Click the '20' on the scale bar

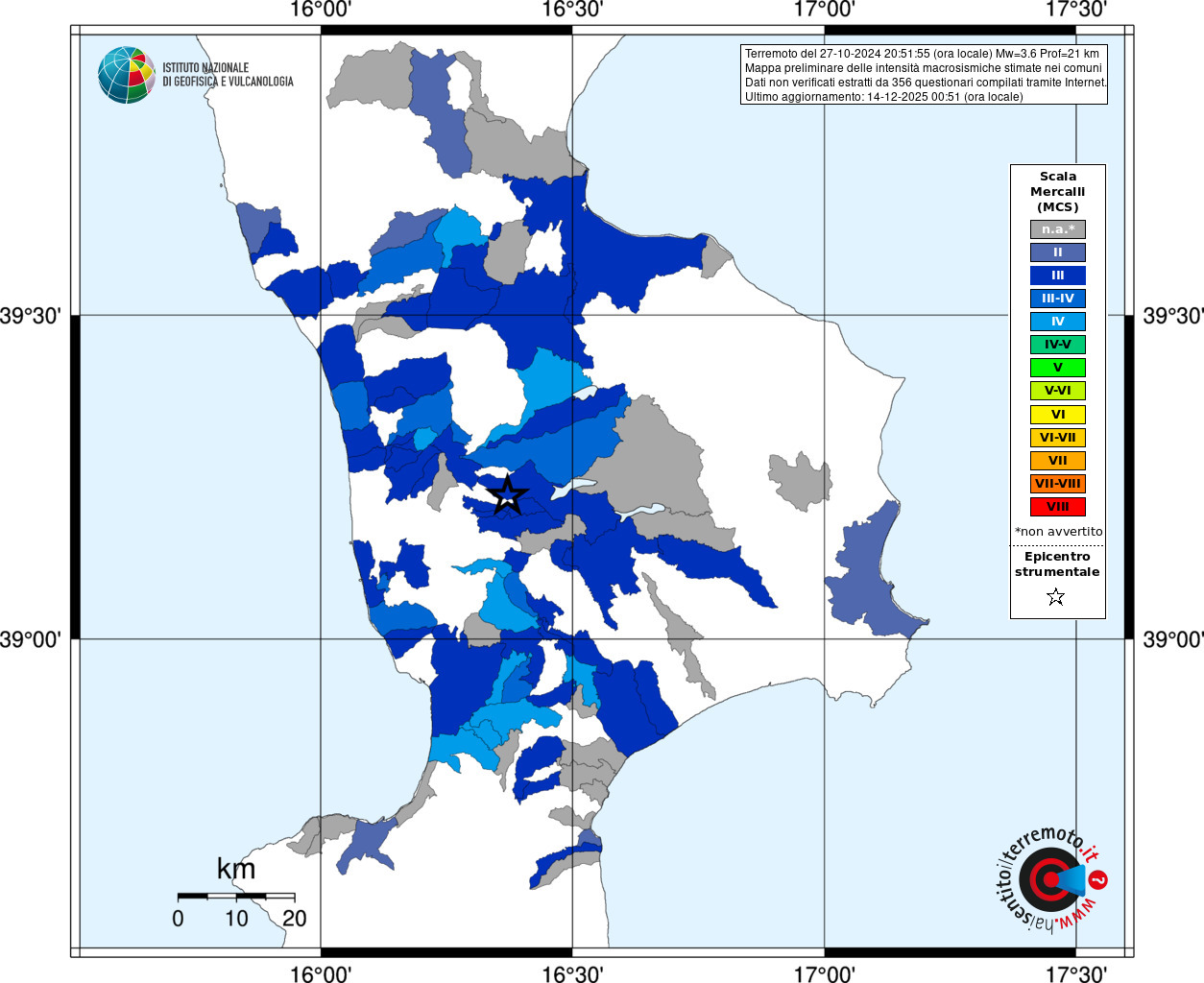point(295,918)
